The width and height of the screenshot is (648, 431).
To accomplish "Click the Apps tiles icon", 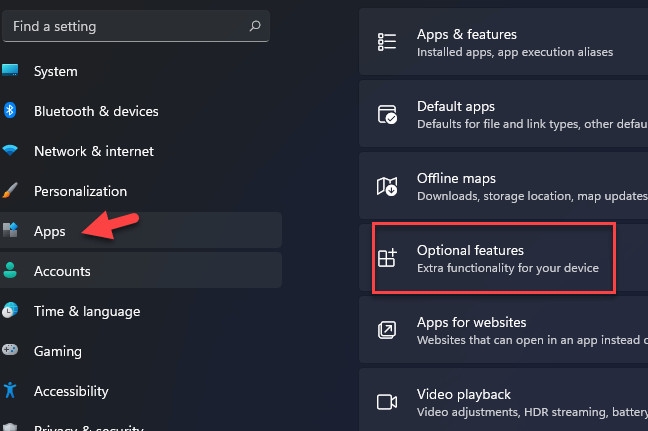I will pyautogui.click(x=10, y=230).
